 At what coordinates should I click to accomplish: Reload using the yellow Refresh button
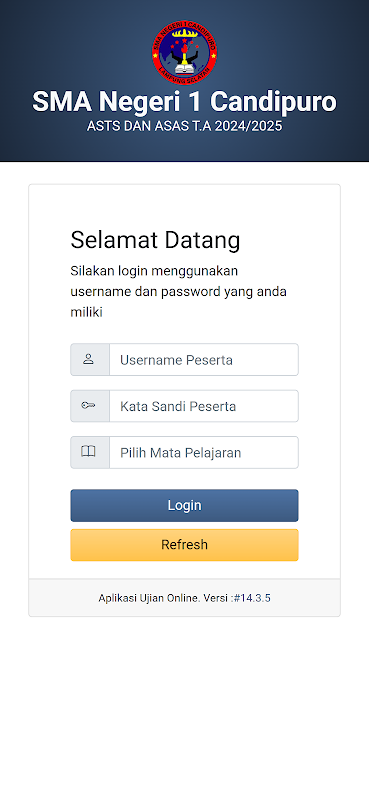(x=184, y=545)
